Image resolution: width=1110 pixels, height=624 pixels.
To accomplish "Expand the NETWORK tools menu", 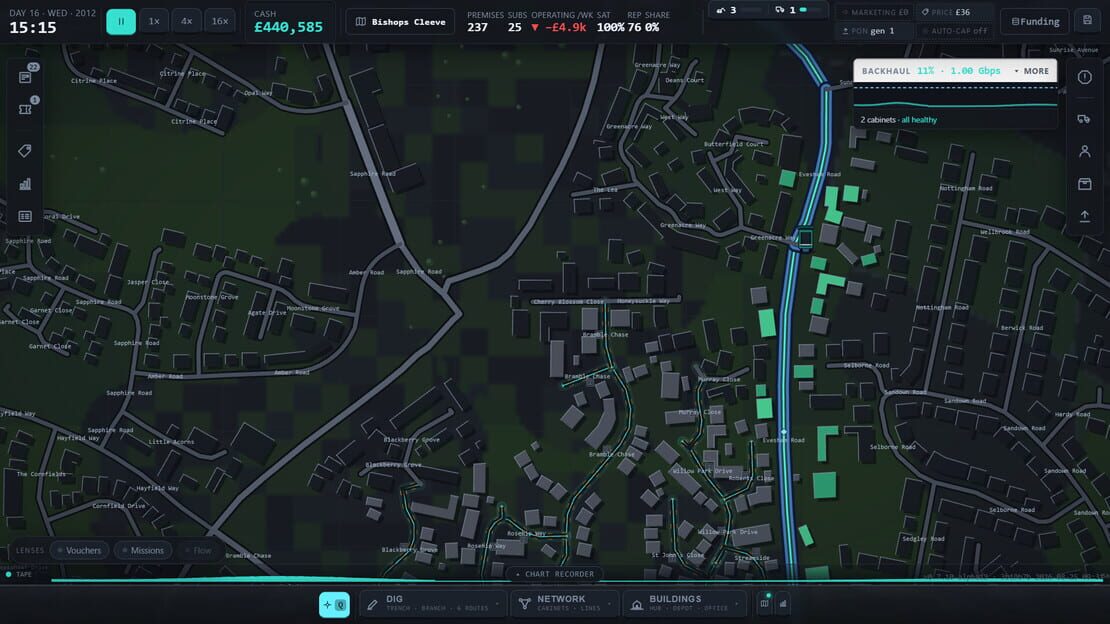I will coord(565,603).
